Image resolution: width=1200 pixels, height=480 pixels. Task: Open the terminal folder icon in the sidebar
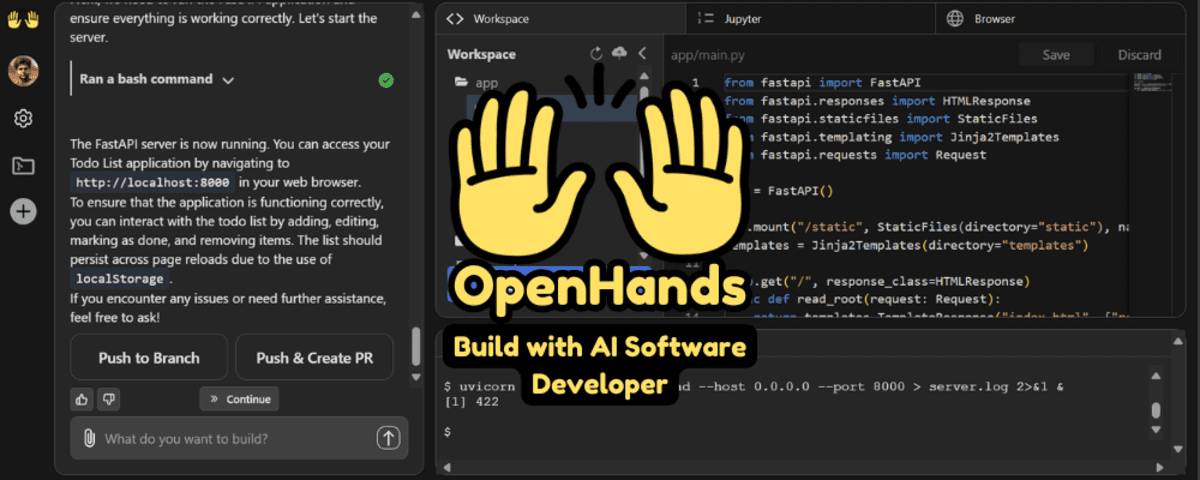click(x=23, y=165)
